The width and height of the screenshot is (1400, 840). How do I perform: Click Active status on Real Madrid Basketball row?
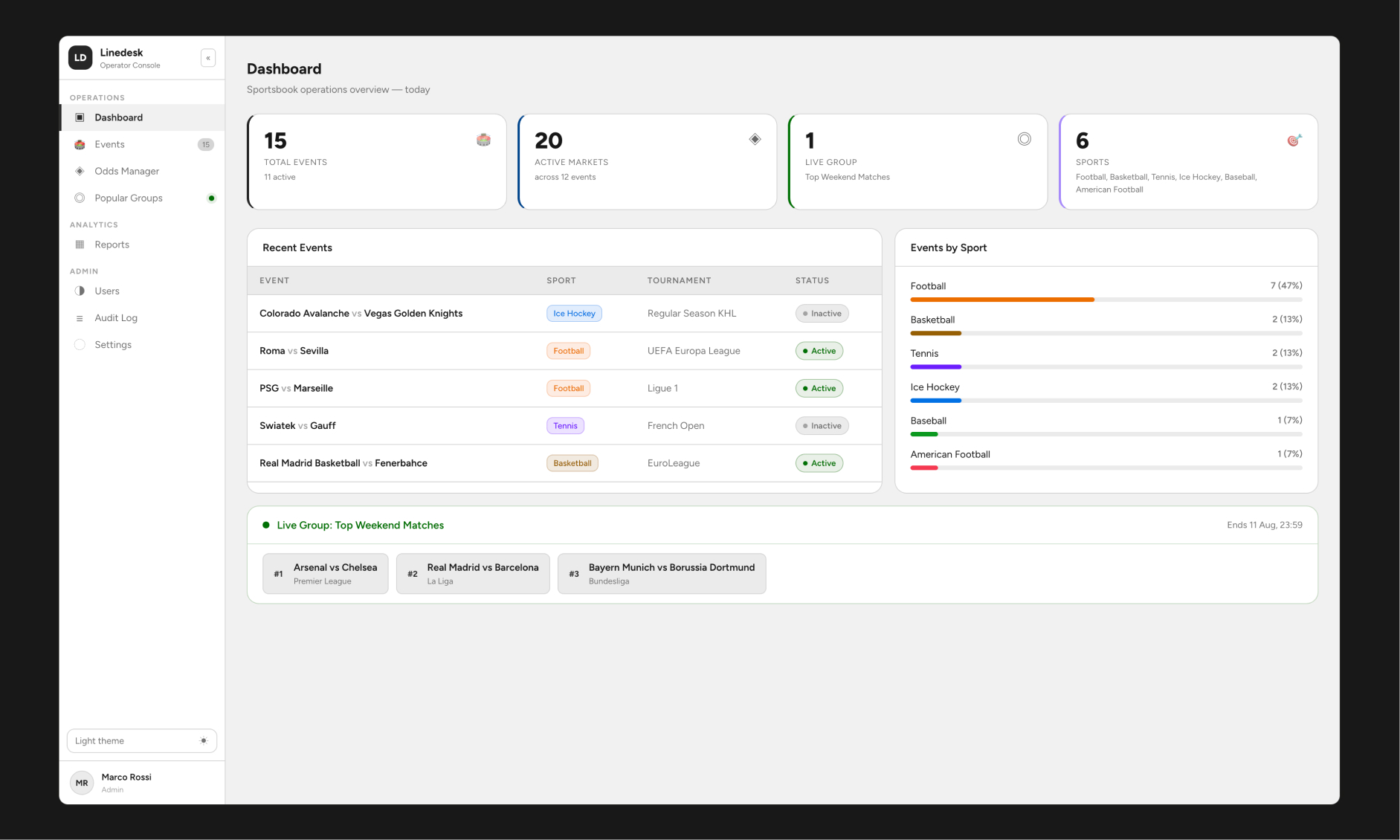pyautogui.click(x=819, y=463)
